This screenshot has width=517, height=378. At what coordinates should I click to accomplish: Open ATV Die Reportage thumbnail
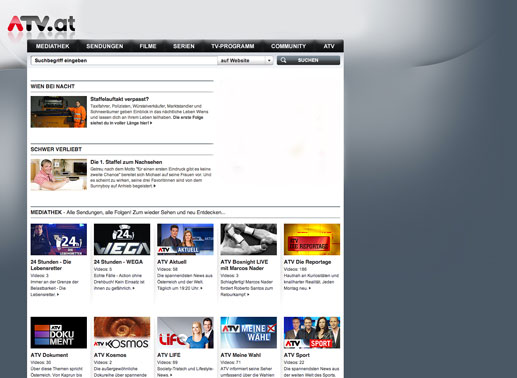point(312,239)
